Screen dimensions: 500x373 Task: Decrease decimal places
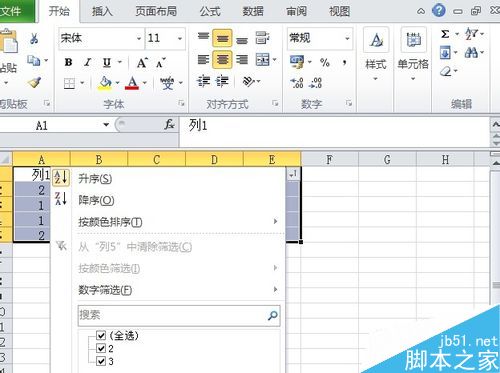pos(315,82)
